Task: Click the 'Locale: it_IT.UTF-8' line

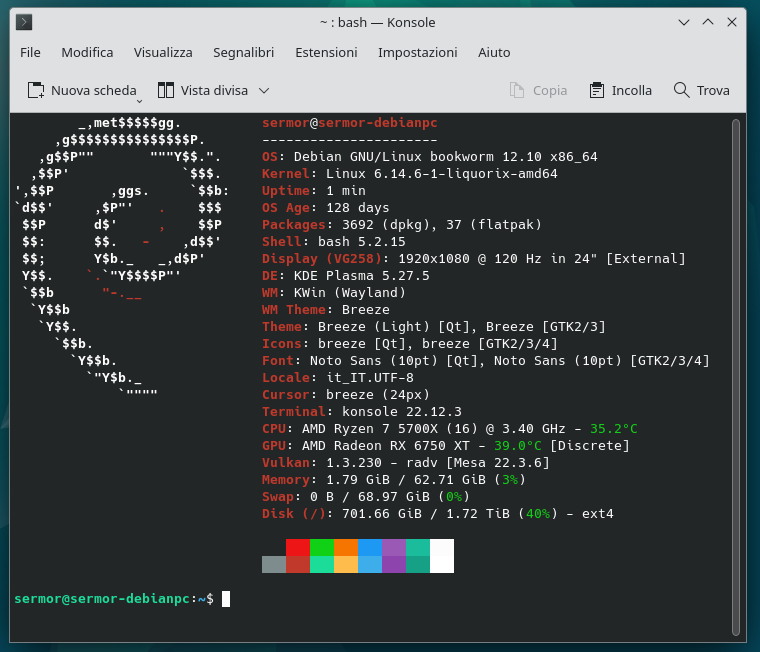Action: [x=338, y=377]
